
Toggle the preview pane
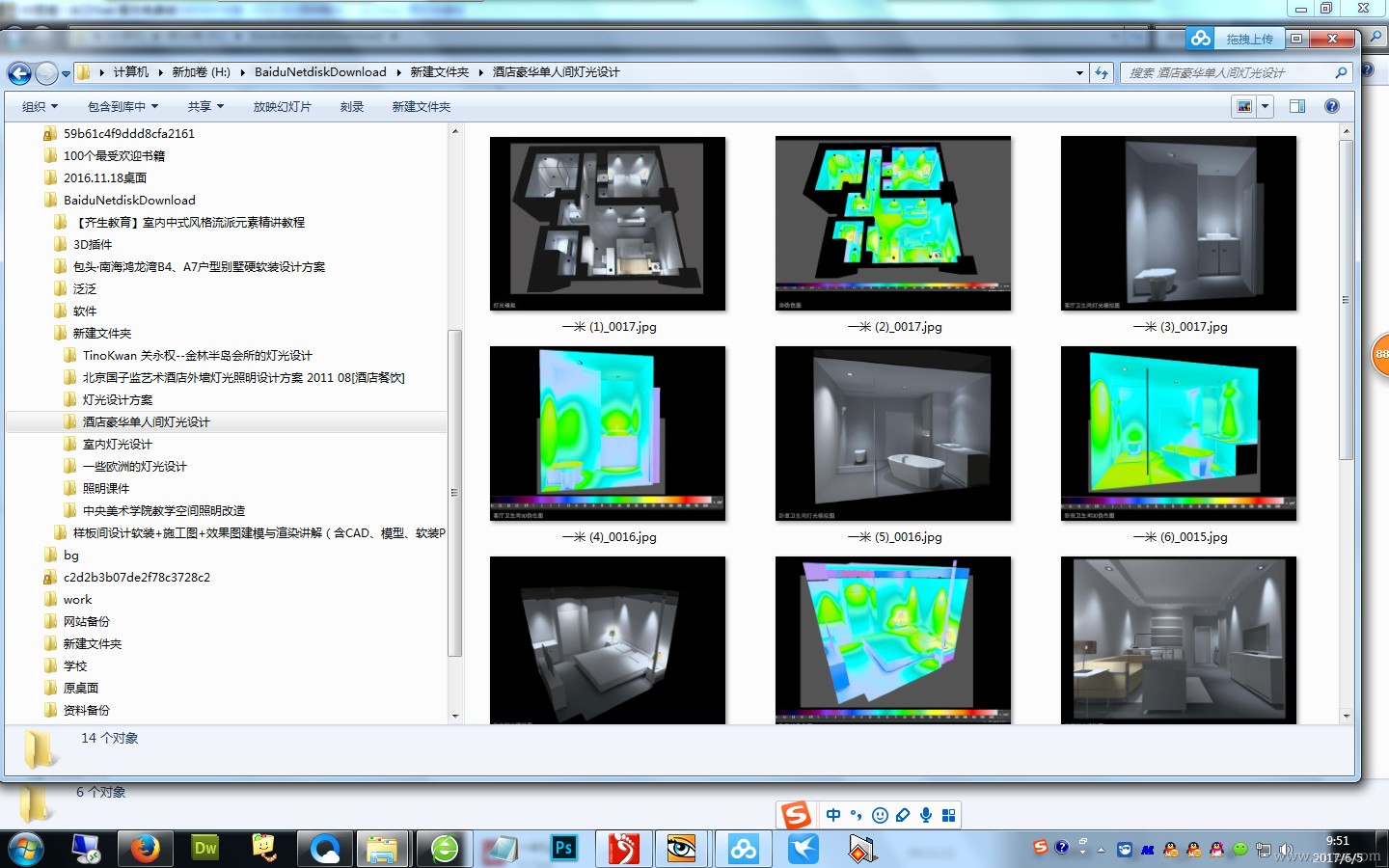pyautogui.click(x=1297, y=106)
